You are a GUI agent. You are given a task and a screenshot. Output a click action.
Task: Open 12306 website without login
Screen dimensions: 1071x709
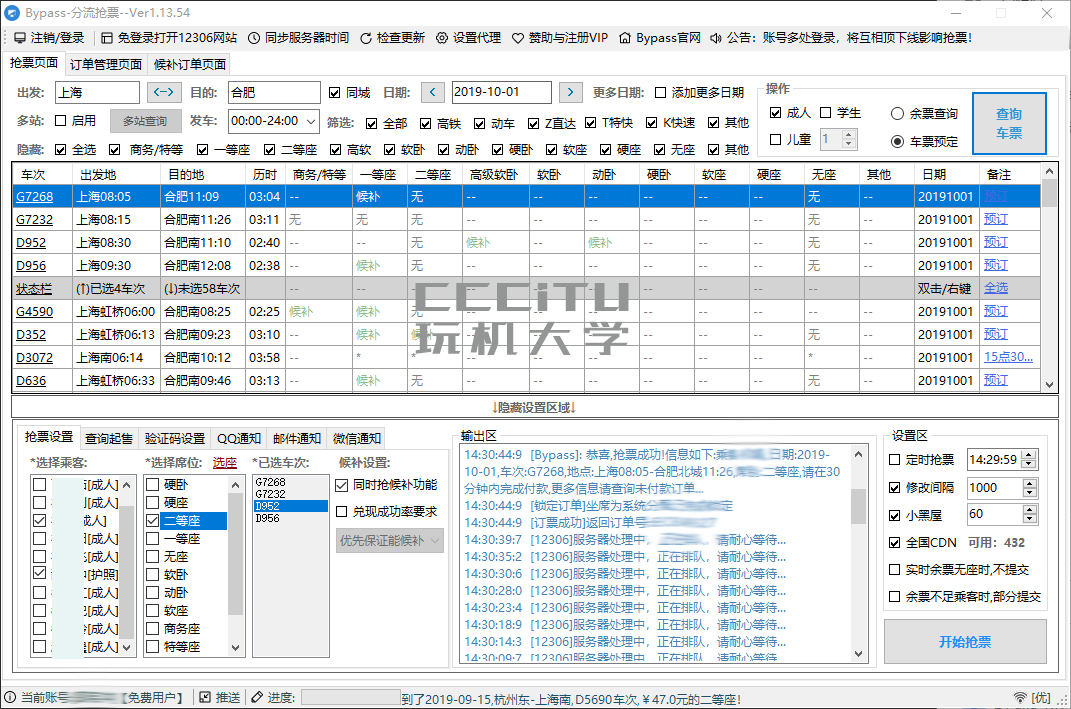click(x=108, y=38)
